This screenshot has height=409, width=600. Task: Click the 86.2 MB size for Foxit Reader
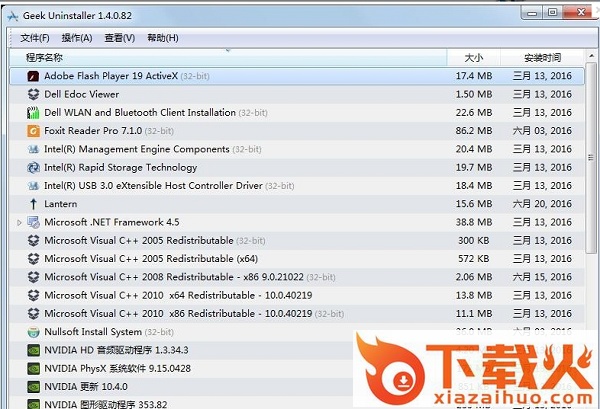tap(474, 131)
